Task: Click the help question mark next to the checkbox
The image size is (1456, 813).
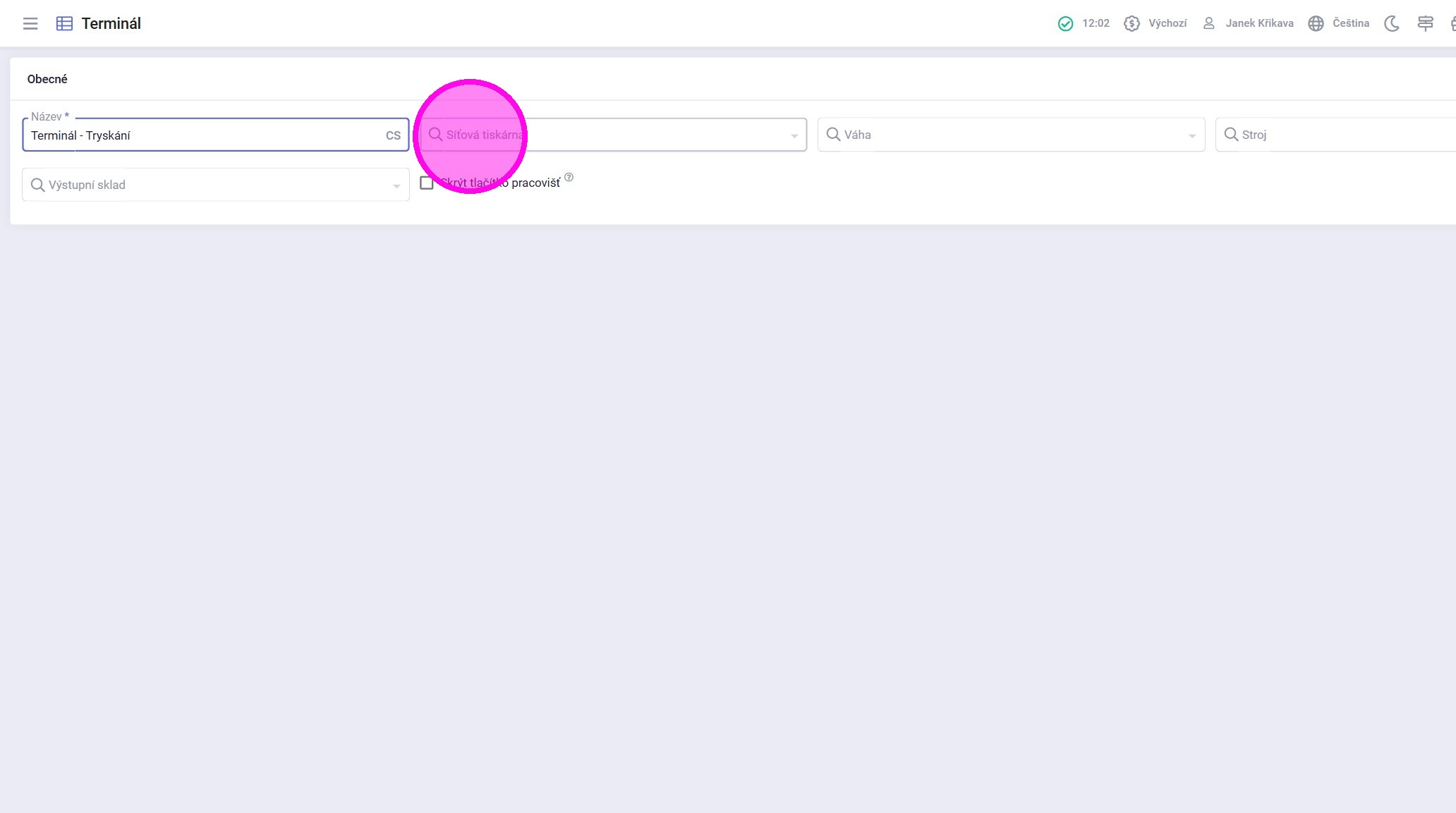Action: pyautogui.click(x=569, y=178)
